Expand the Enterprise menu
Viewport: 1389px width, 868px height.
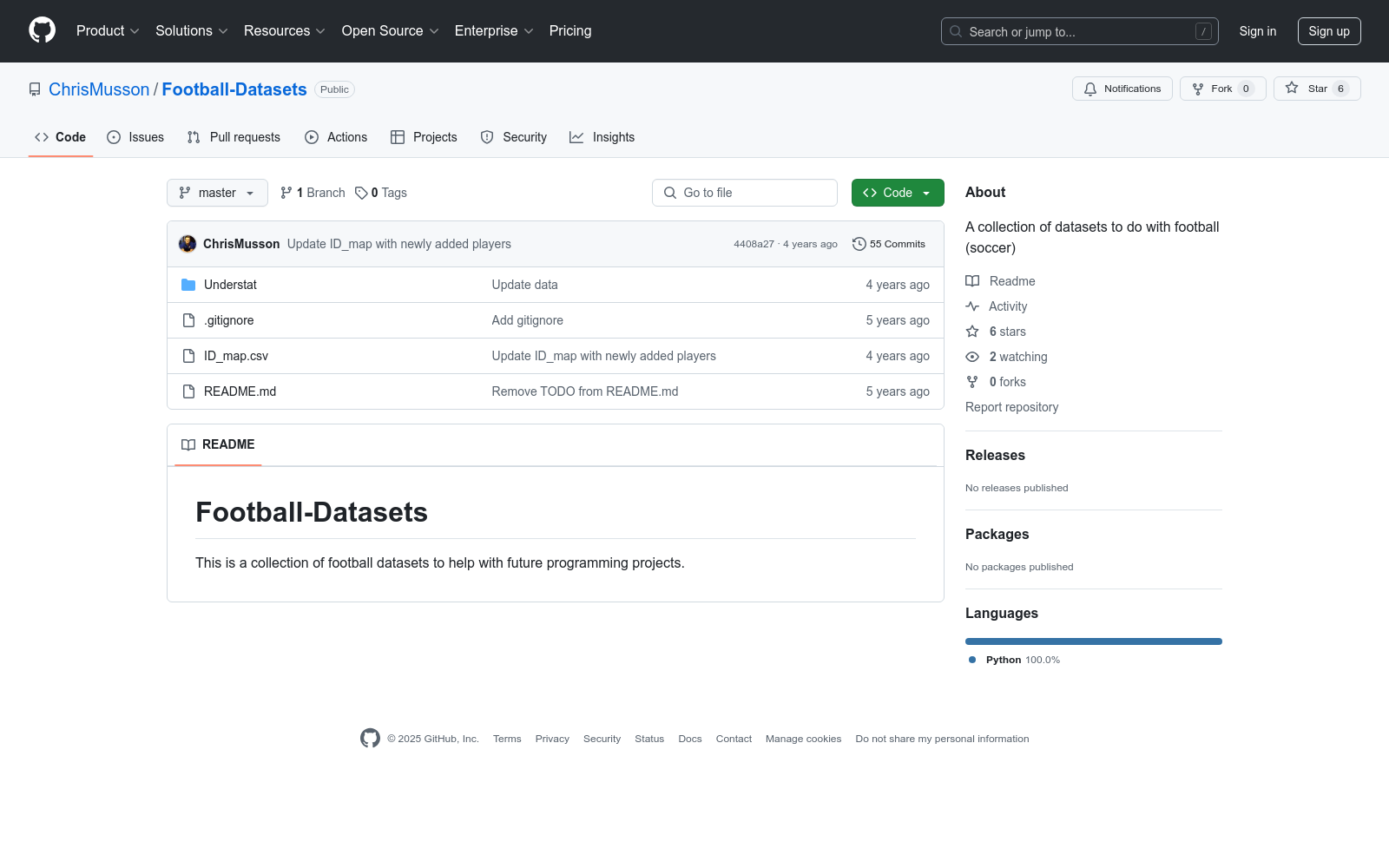(494, 30)
